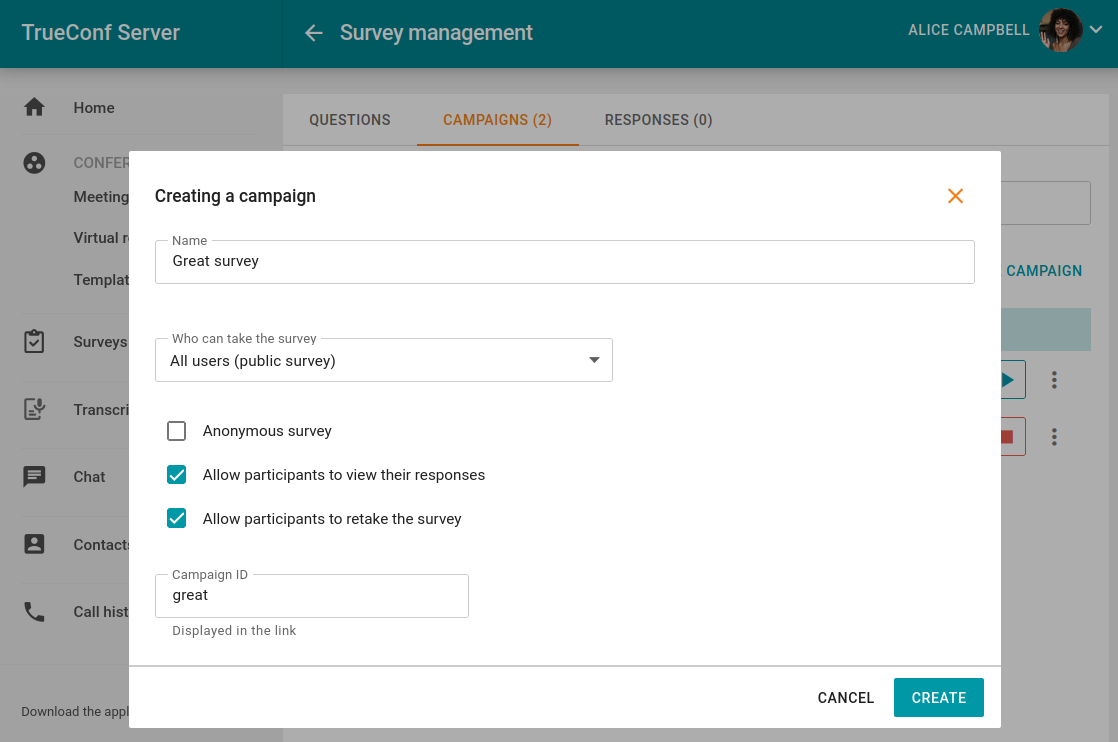
Task: Expand the Alice Campbell user menu chevron
Action: point(1096,30)
